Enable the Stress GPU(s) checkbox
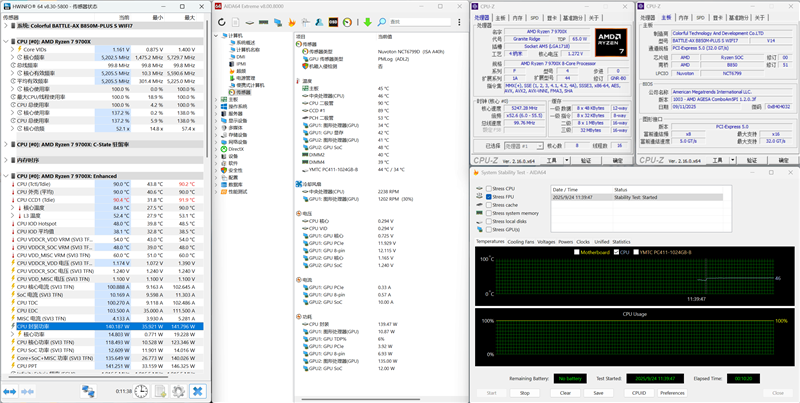Screen dimensions: 800x403 [x=489, y=230]
